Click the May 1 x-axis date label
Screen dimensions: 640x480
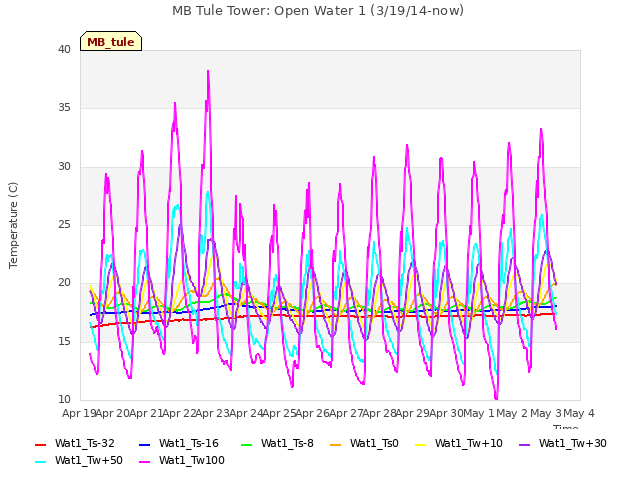point(479,413)
